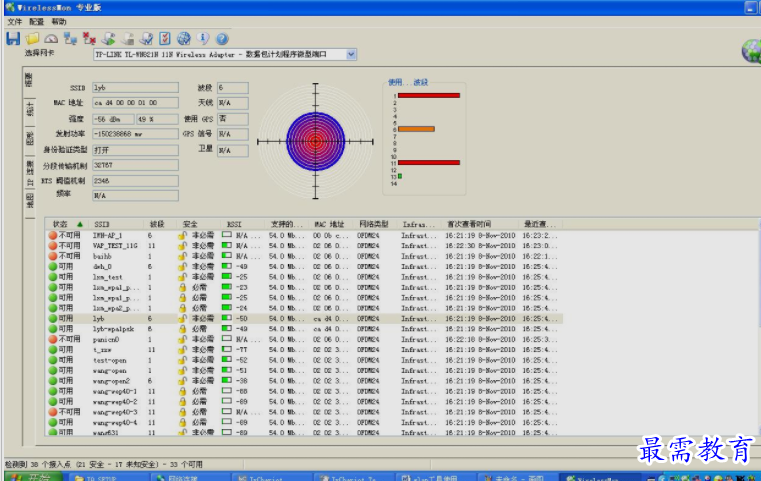761x481 pixels.
Task: Click the printer icon with green arrow
Action: [x=108, y=38]
